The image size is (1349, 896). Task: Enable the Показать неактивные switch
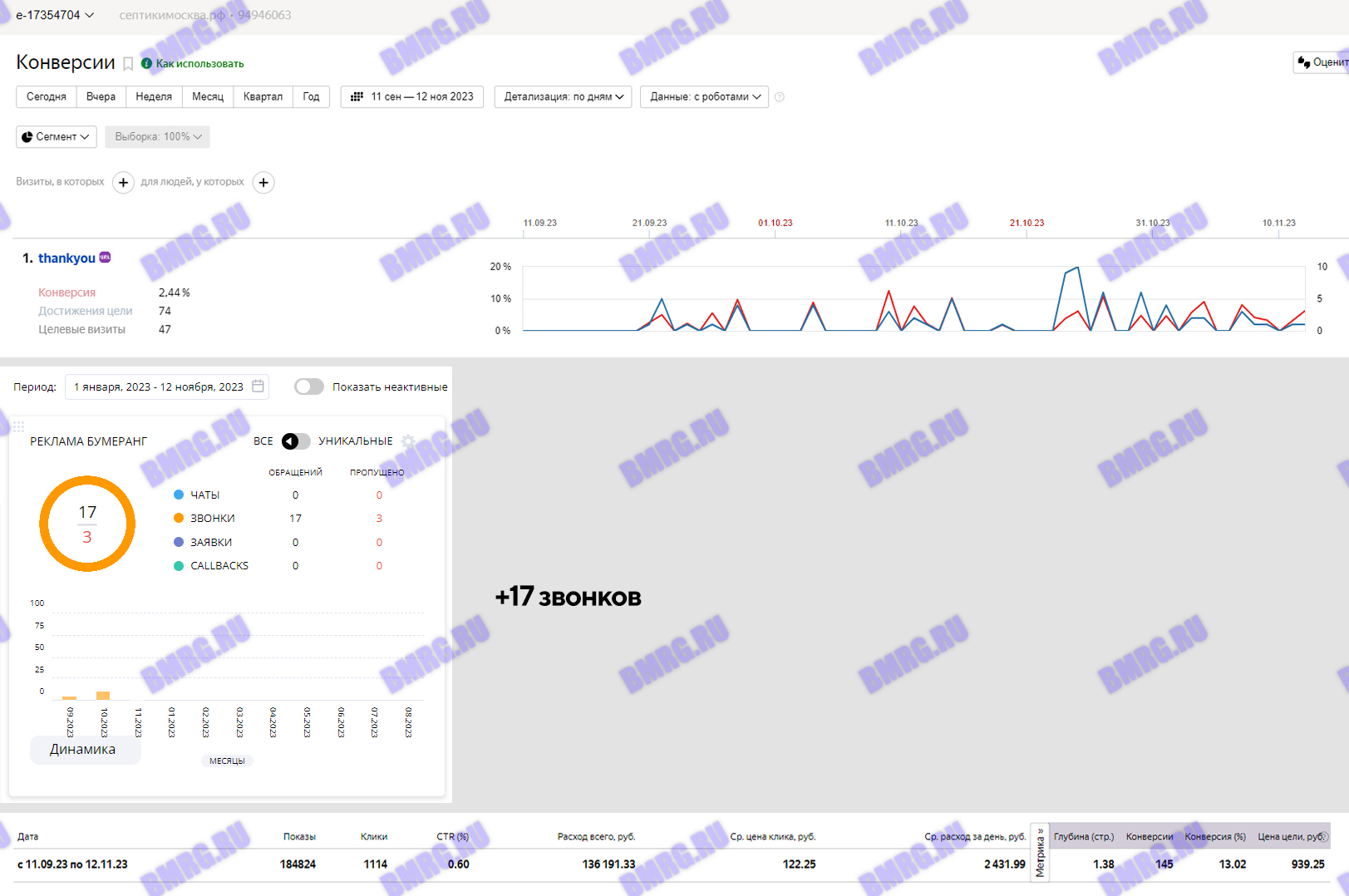tap(309, 386)
